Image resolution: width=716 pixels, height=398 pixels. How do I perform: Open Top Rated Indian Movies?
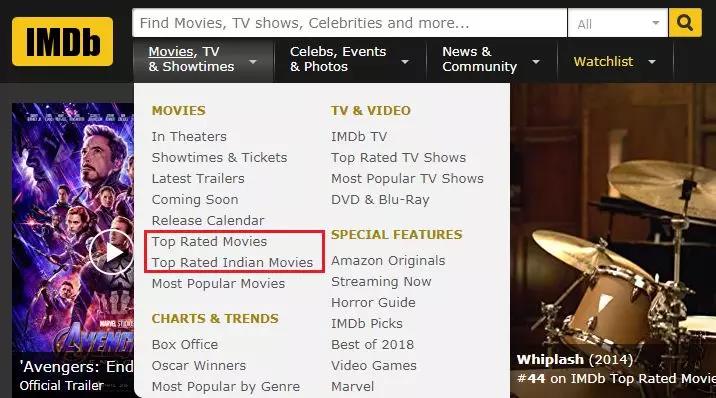click(232, 262)
